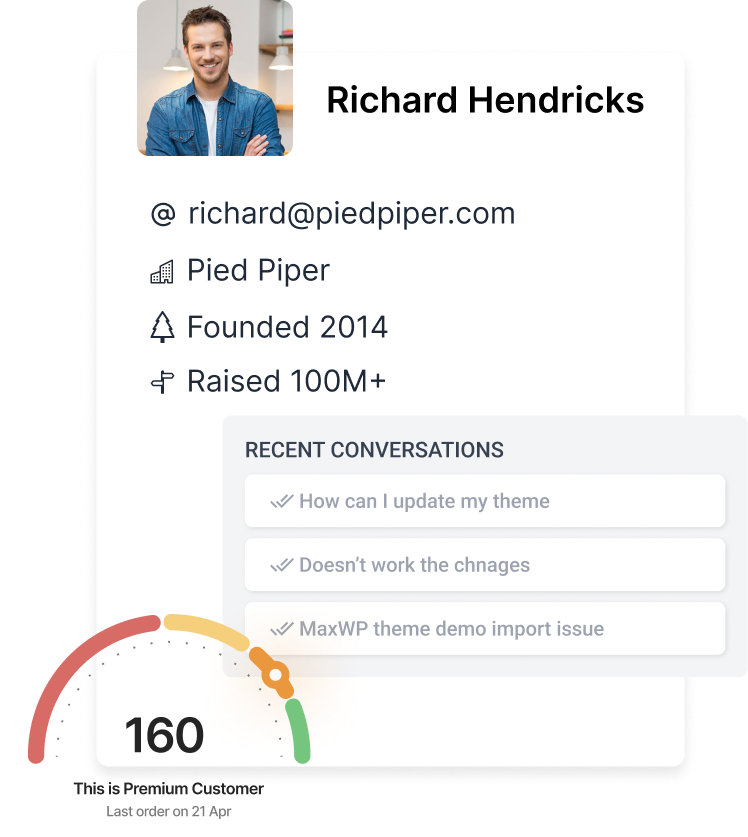Click the building icon beside Pied Piper
This screenshot has width=748, height=837.
(x=162, y=272)
